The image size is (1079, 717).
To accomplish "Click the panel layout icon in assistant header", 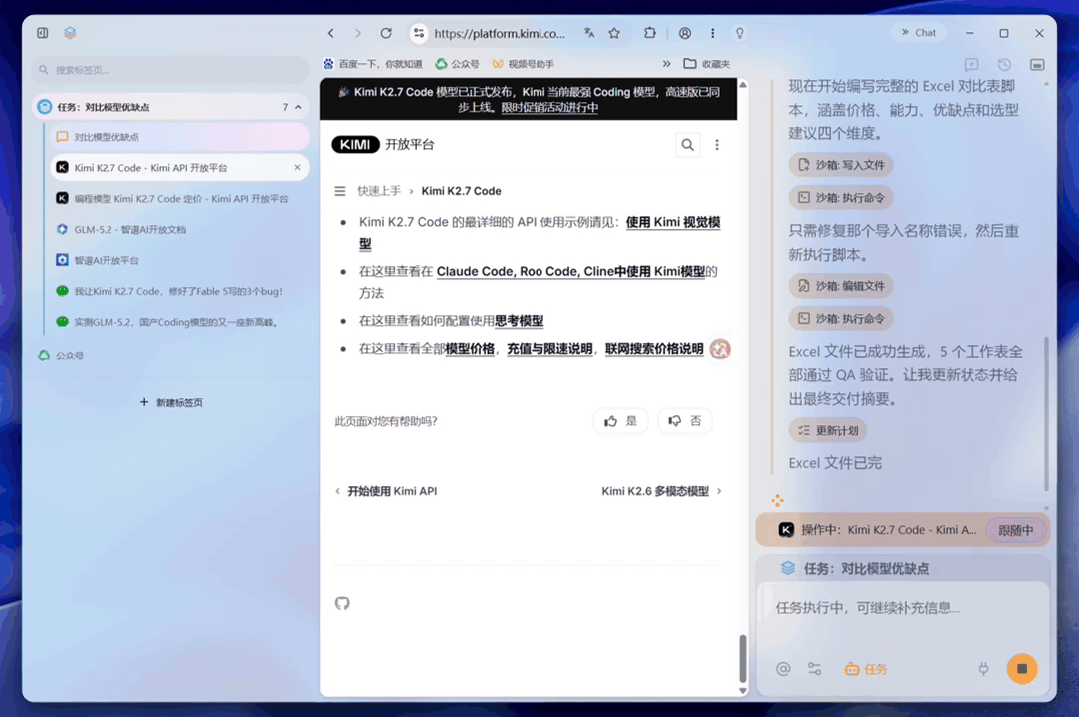I will [1037, 65].
